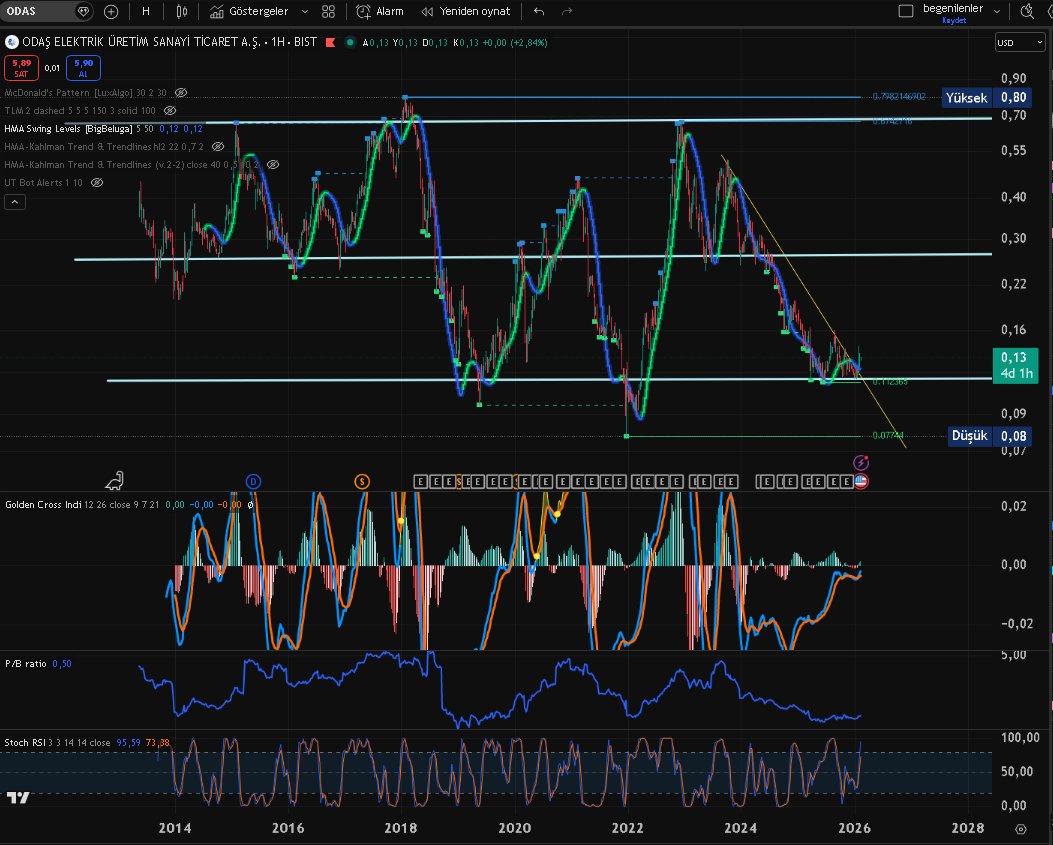Click 0,7982146902 level label on chart
The height and width of the screenshot is (845, 1053).
click(899, 97)
